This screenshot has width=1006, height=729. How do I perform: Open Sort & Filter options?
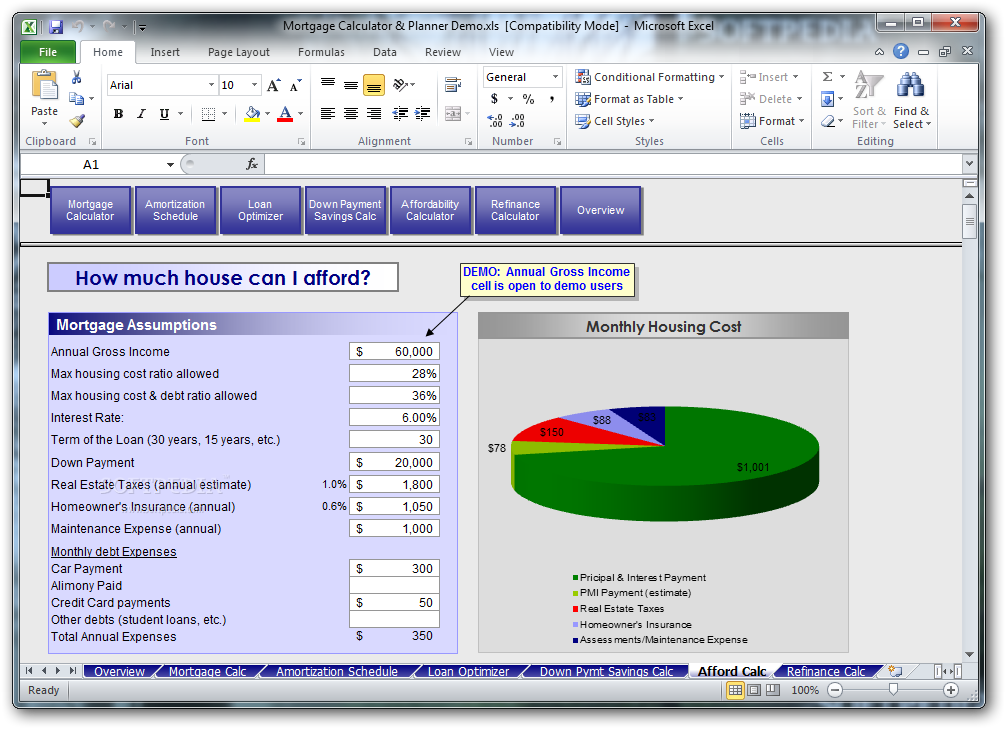click(869, 99)
